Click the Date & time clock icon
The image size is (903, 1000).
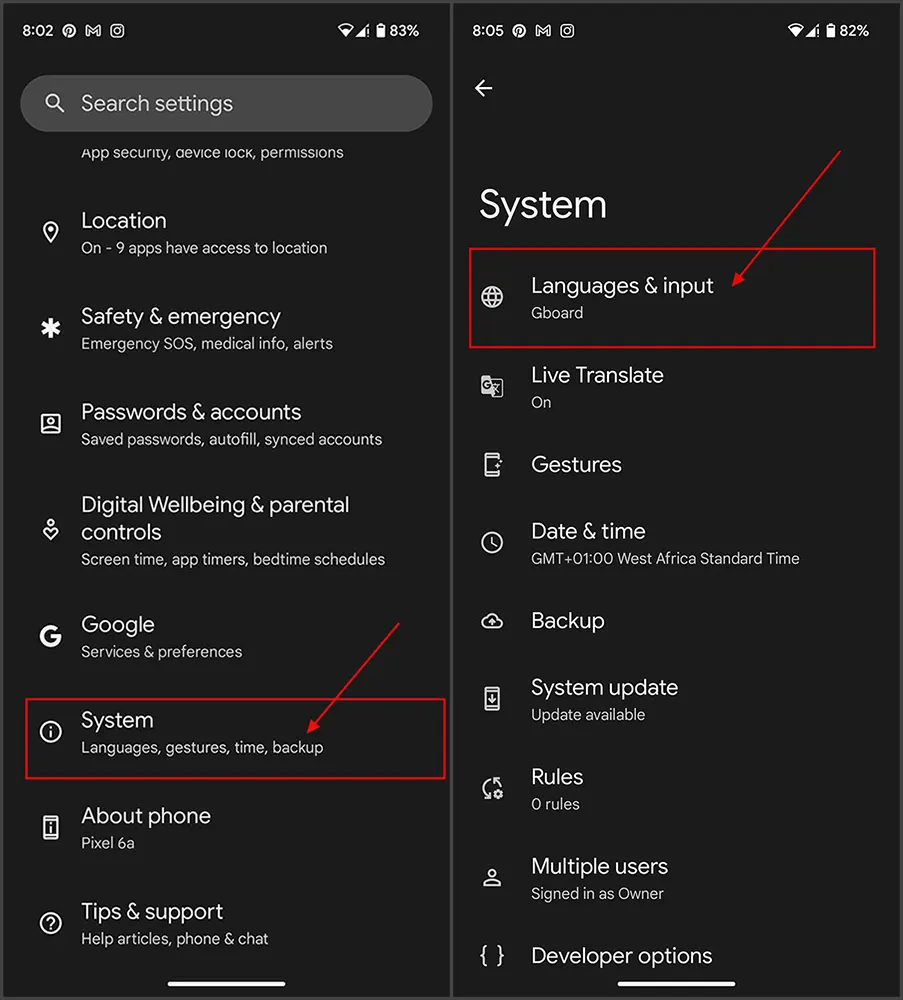492,543
